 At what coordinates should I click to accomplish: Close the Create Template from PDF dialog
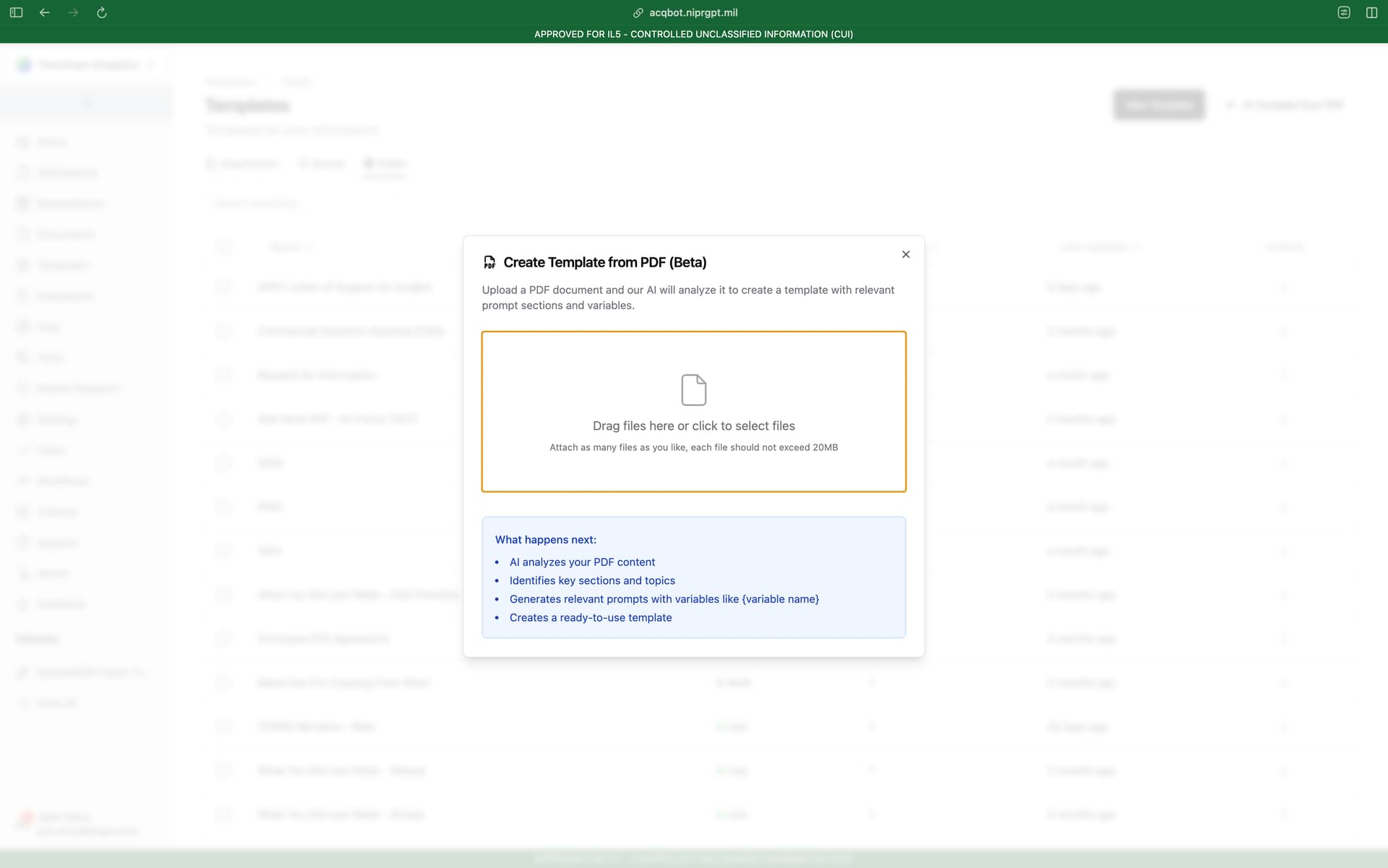906,254
